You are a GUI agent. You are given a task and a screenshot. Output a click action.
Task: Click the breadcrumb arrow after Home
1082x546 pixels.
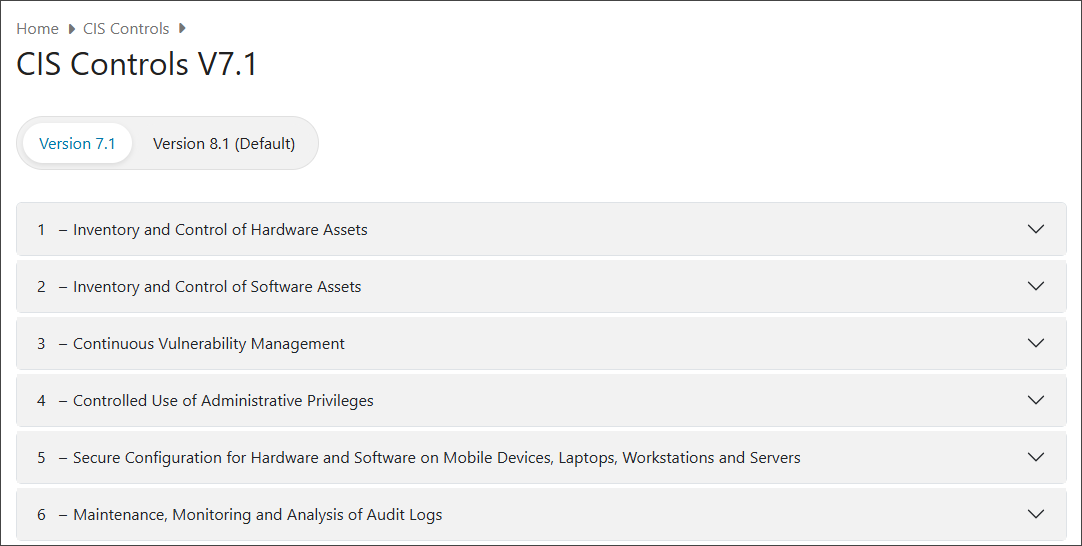point(71,29)
